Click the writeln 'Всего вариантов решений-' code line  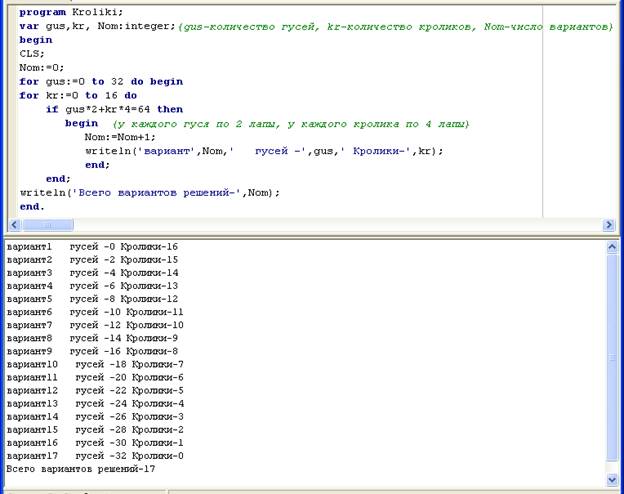[150, 193]
